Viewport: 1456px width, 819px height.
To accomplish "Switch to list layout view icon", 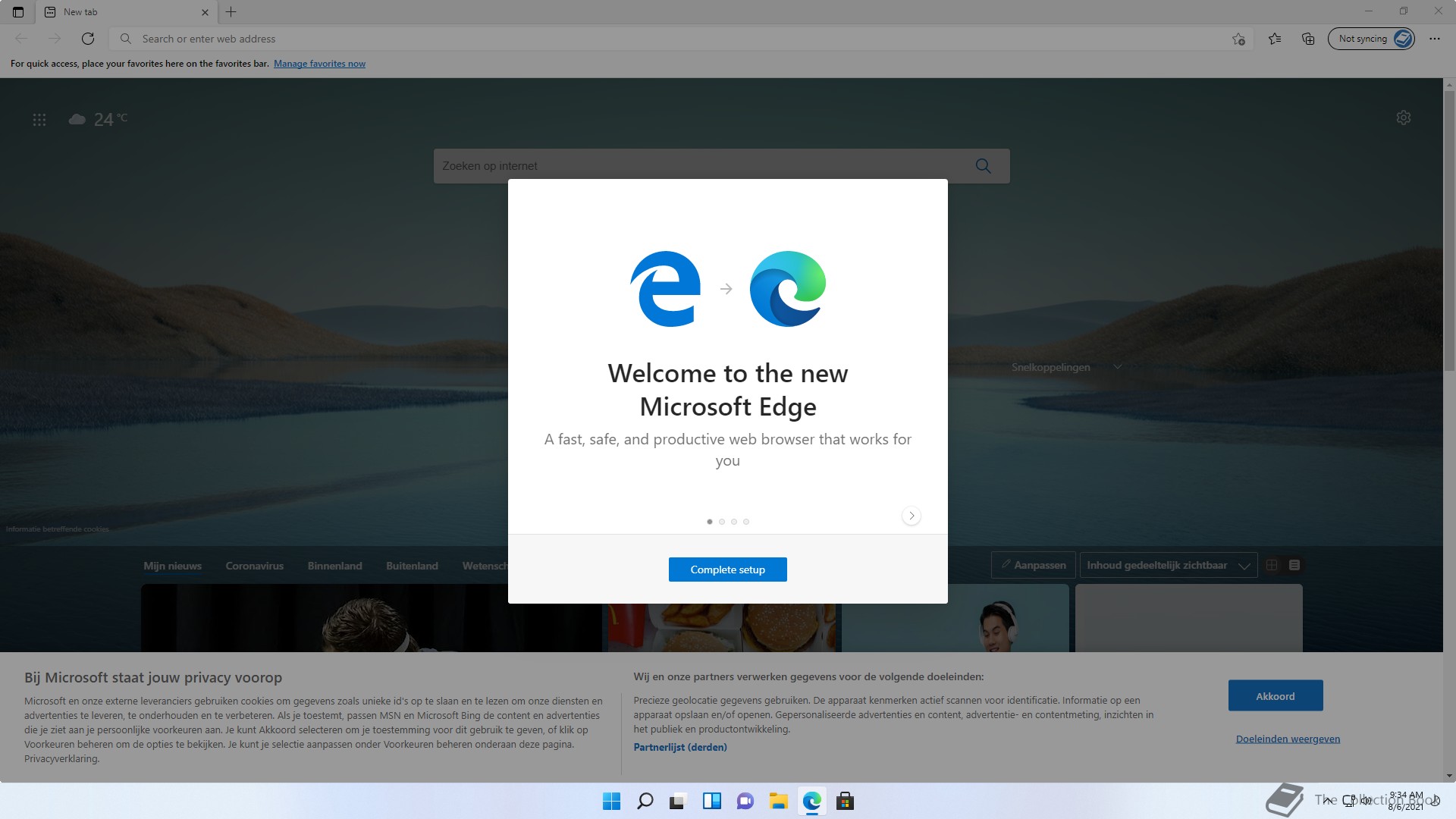I will pyautogui.click(x=1294, y=565).
